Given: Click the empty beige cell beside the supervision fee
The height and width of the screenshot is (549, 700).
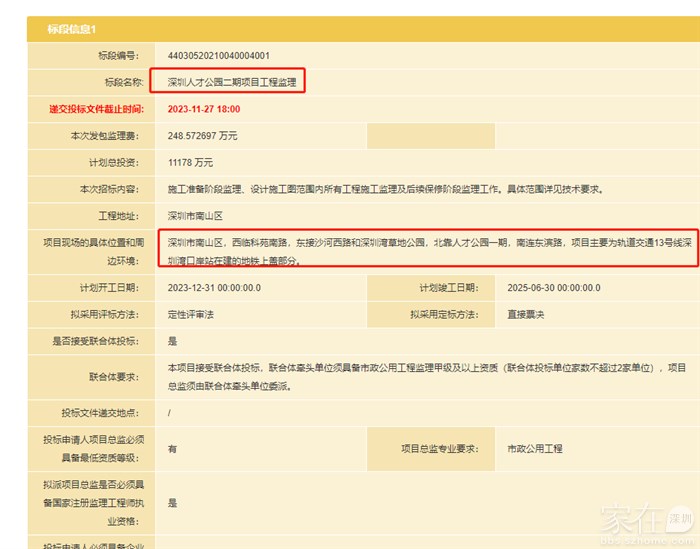Looking at the screenshot, I should click(x=430, y=135).
